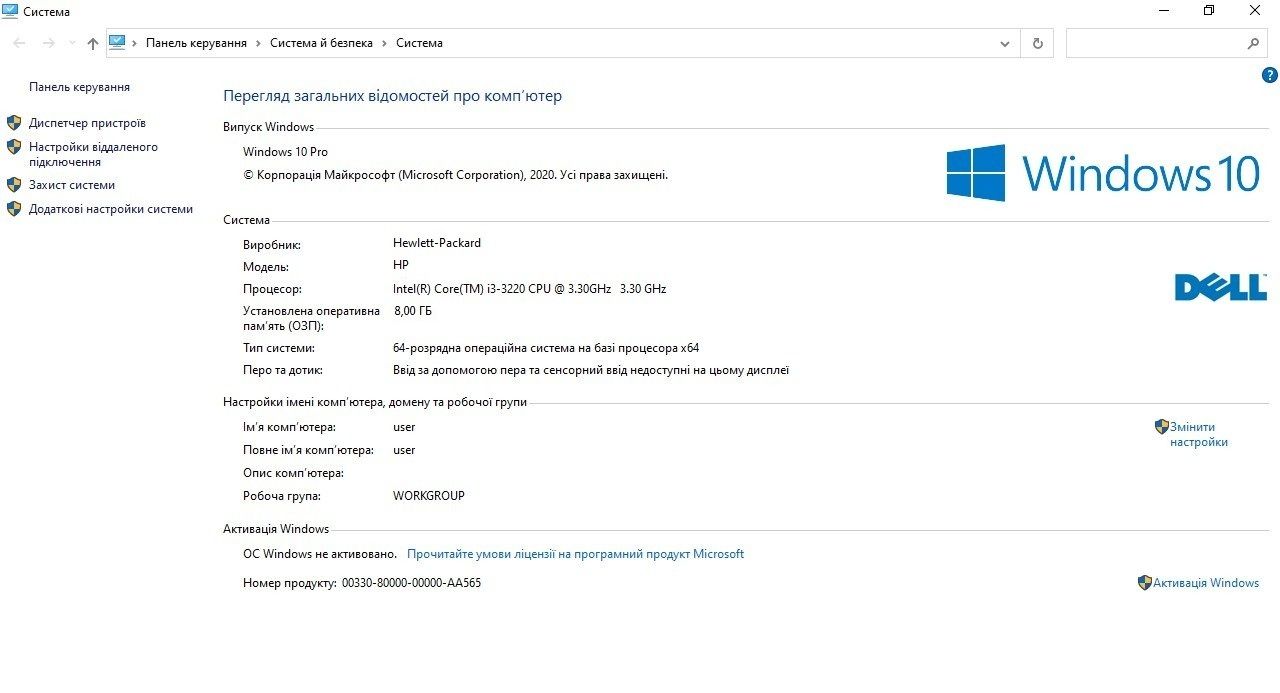The image size is (1280, 693).
Task: Click shield icon beside "Додаткові настройки системи"
Action: (14, 209)
